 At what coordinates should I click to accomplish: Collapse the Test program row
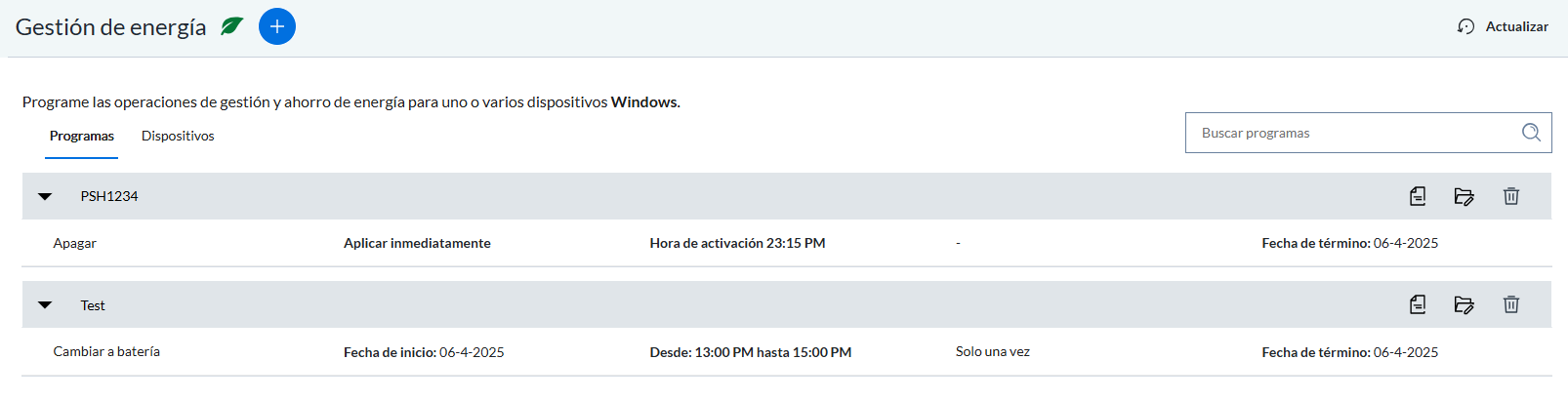tap(45, 305)
